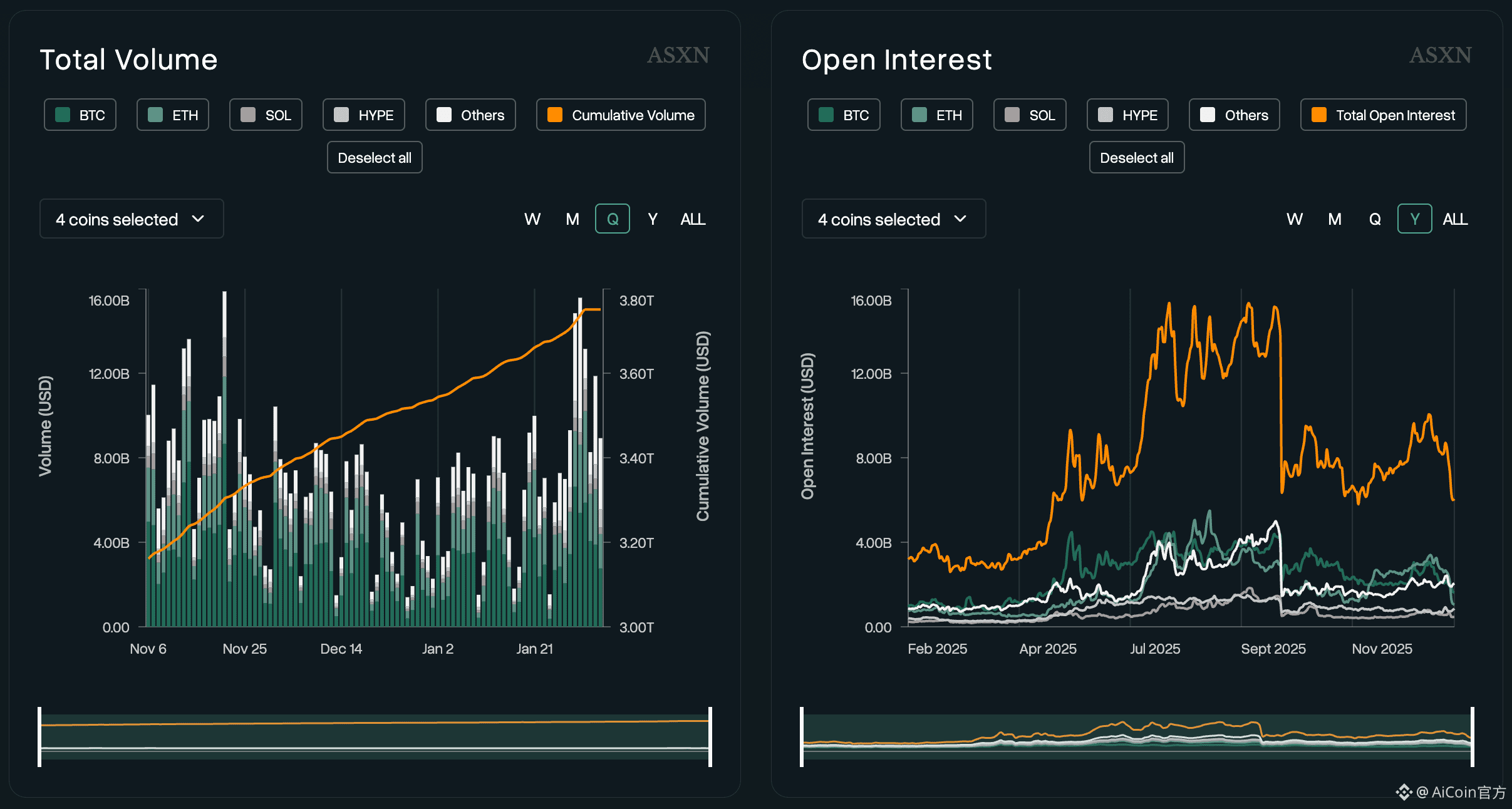This screenshot has height=809, width=1512.
Task: Click the ETH legend icon in Open Interest
Action: tap(919, 115)
